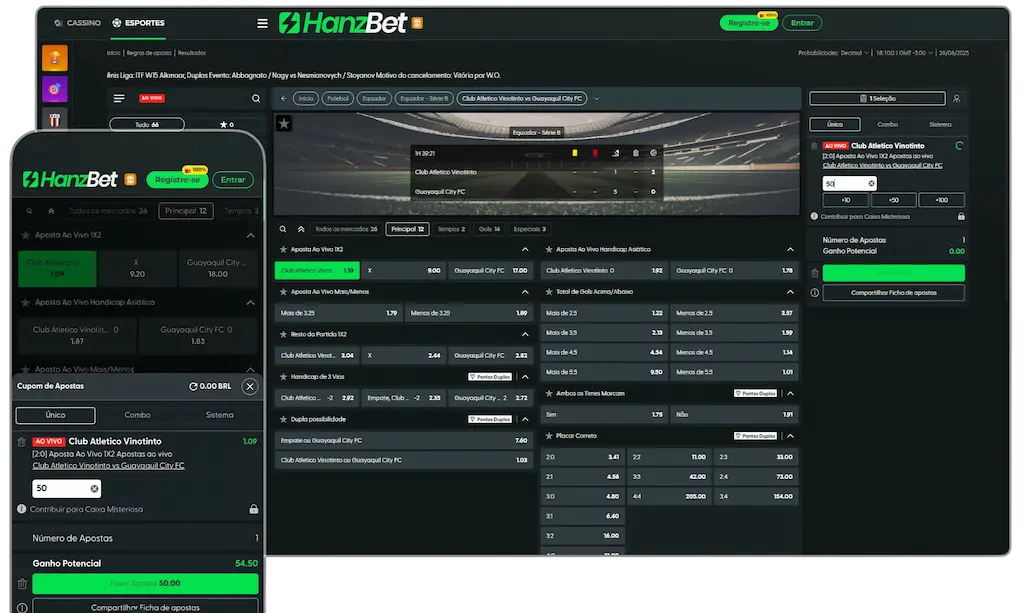The height and width of the screenshot is (613, 1024).
Task: Click the lock icon beside Contribuir para Caixa Misteriosa on desktop
Action: click(x=961, y=216)
